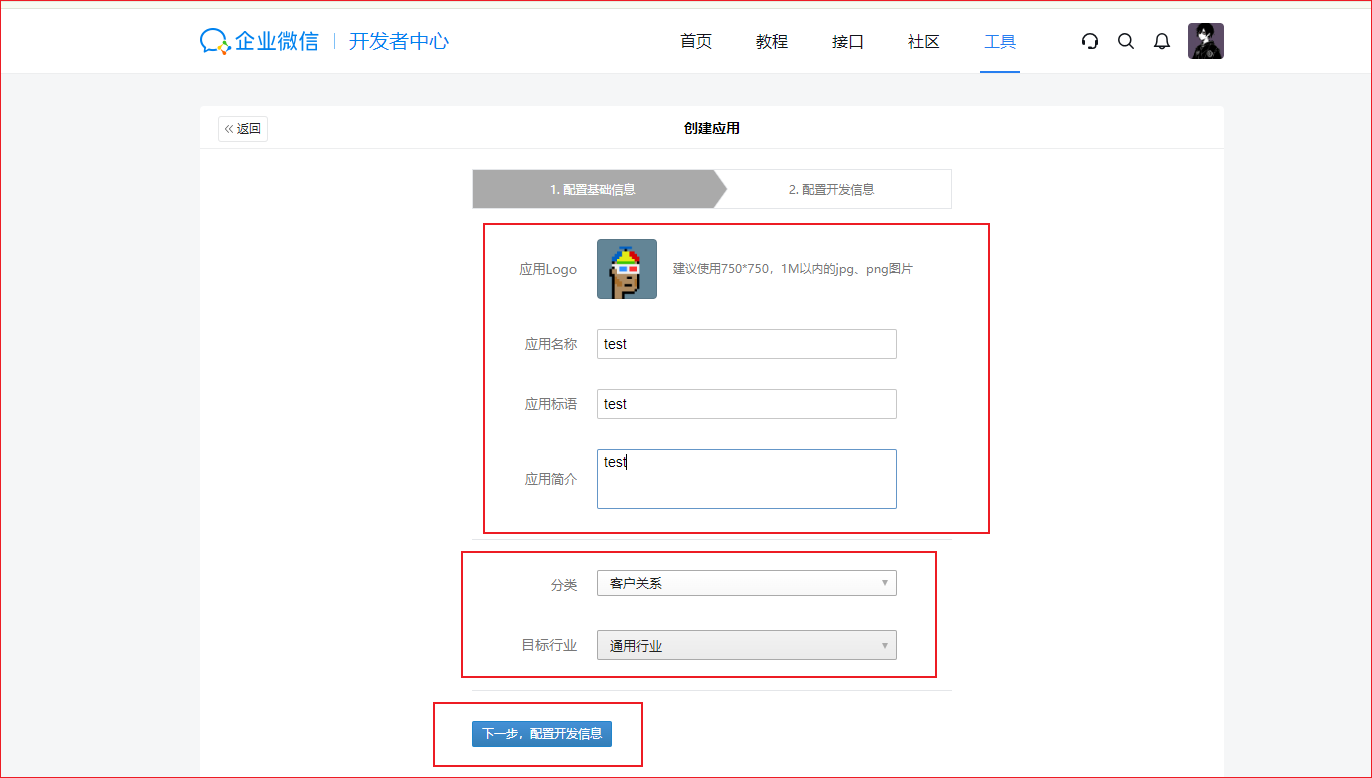
Task: Open the 教程 navigation item
Action: click(x=772, y=41)
